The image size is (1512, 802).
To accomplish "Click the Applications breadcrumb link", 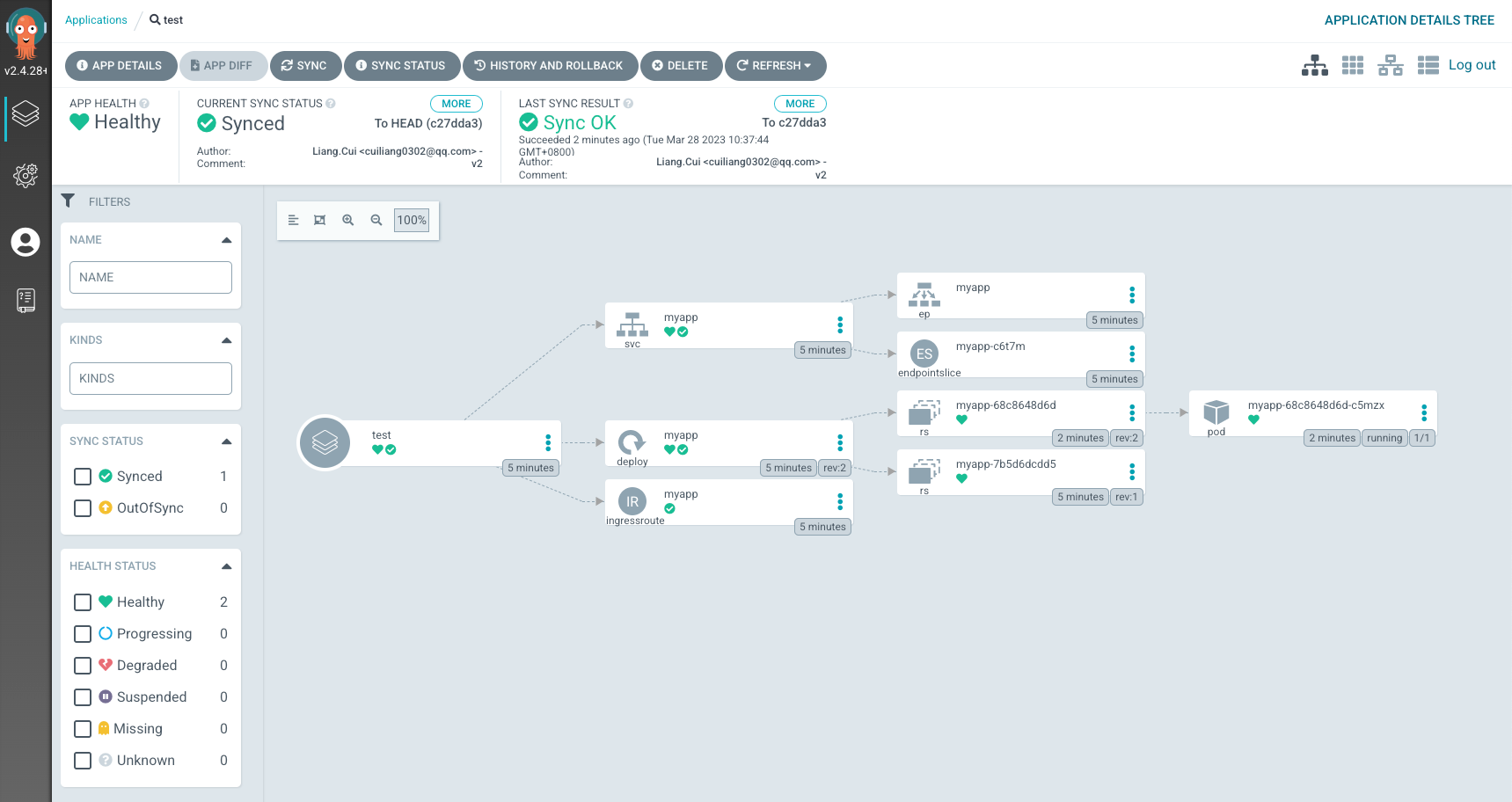I will [x=96, y=20].
